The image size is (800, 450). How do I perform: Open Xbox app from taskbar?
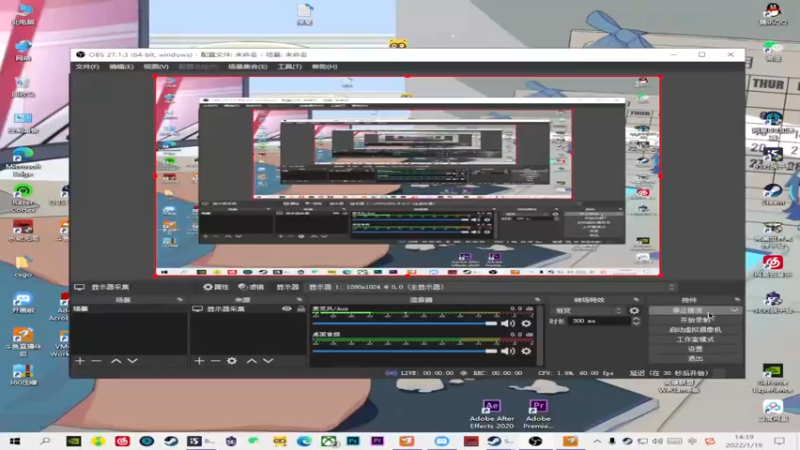tap(329, 441)
